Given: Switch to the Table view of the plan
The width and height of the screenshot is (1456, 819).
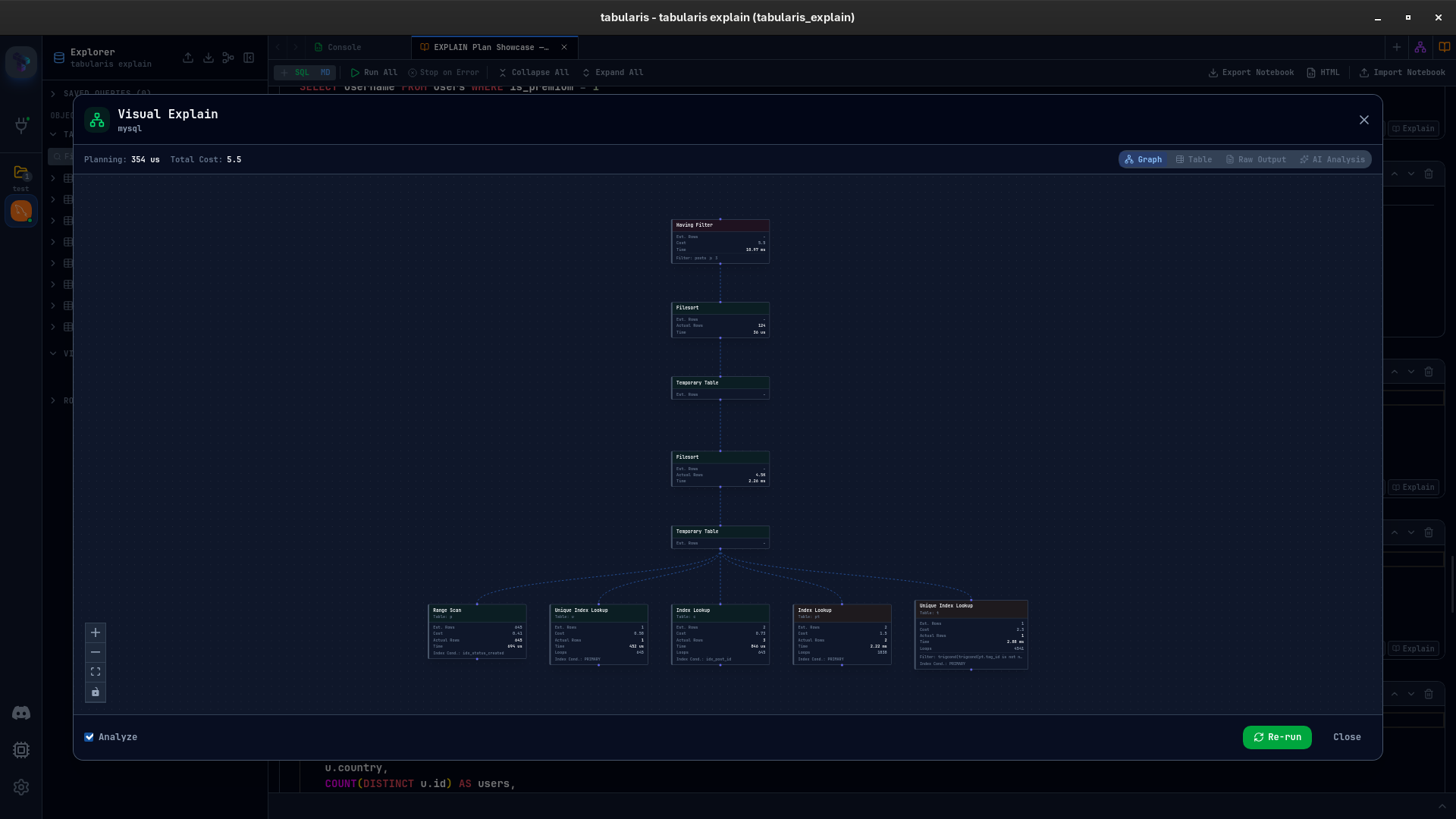Looking at the screenshot, I should point(1194,159).
